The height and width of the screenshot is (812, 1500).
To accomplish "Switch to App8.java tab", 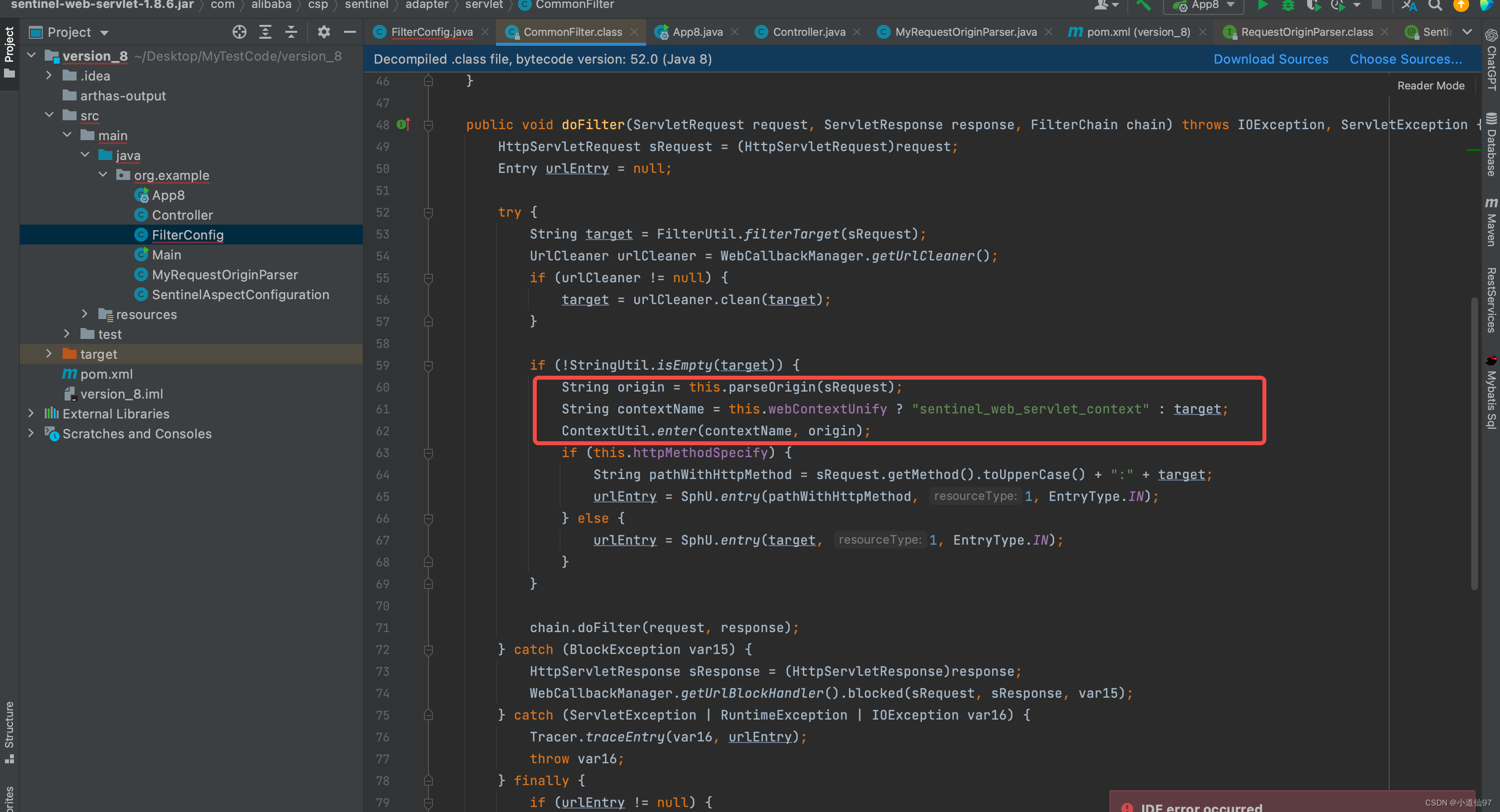I will [x=697, y=31].
